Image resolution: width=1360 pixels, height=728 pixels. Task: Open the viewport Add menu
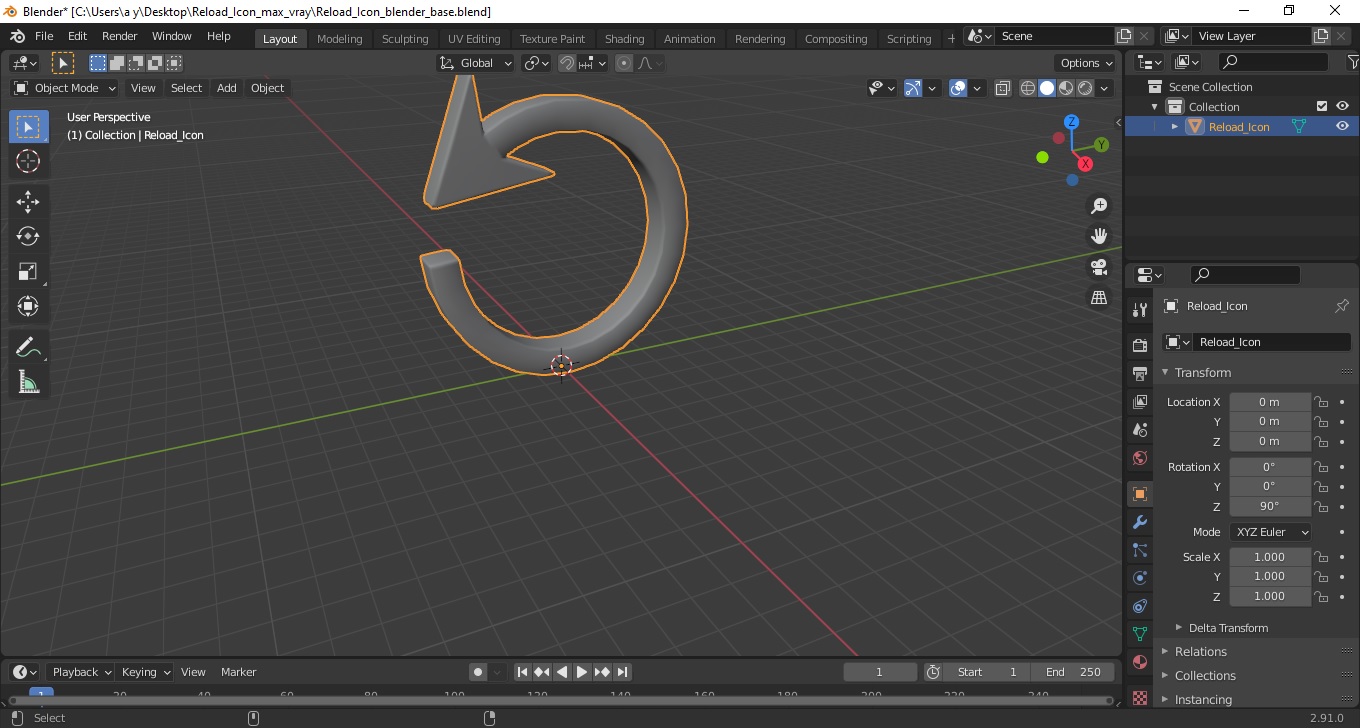[x=227, y=88]
